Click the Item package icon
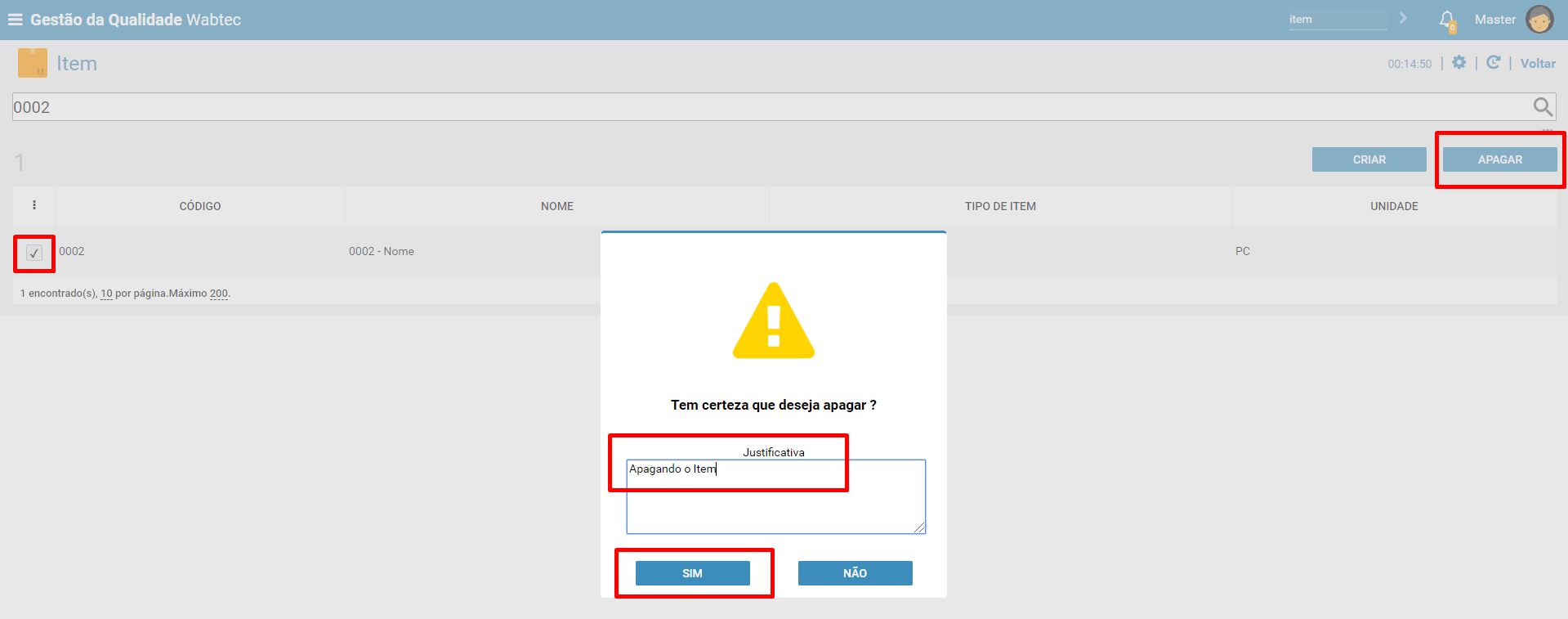 (33, 63)
